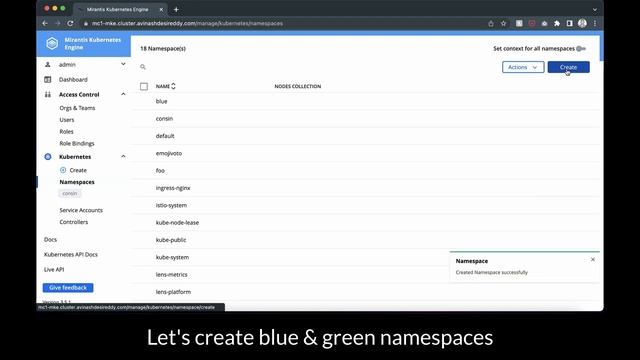640x360 pixels.
Task: Open Dashboard in the sidebar
Action: (x=73, y=80)
